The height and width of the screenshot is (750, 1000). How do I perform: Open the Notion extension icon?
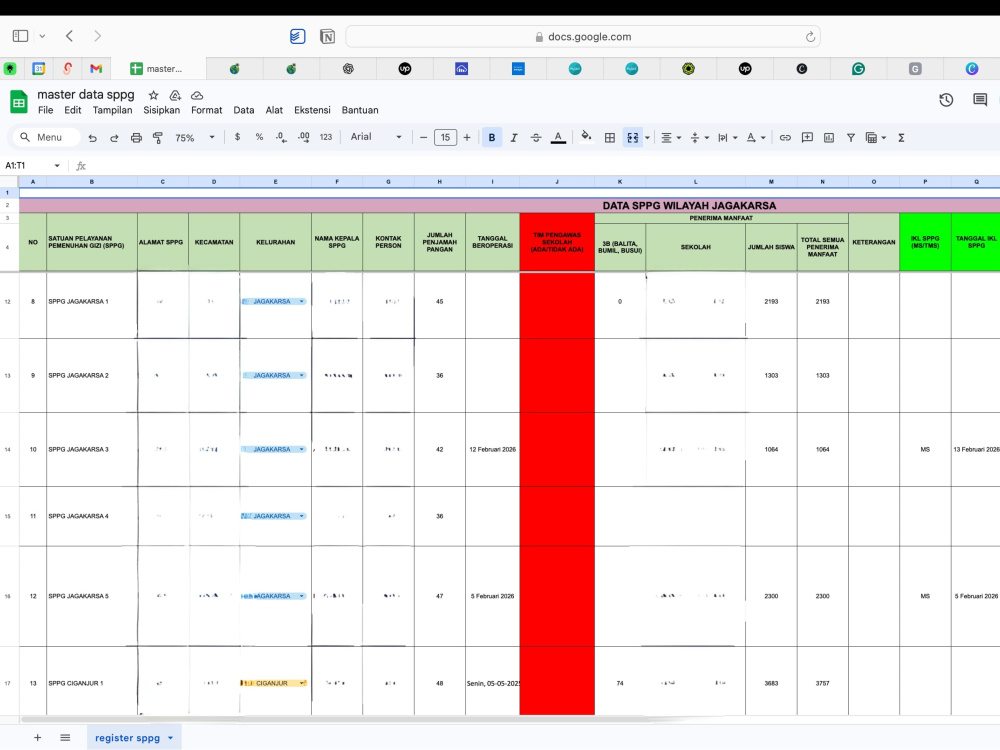tap(327, 37)
